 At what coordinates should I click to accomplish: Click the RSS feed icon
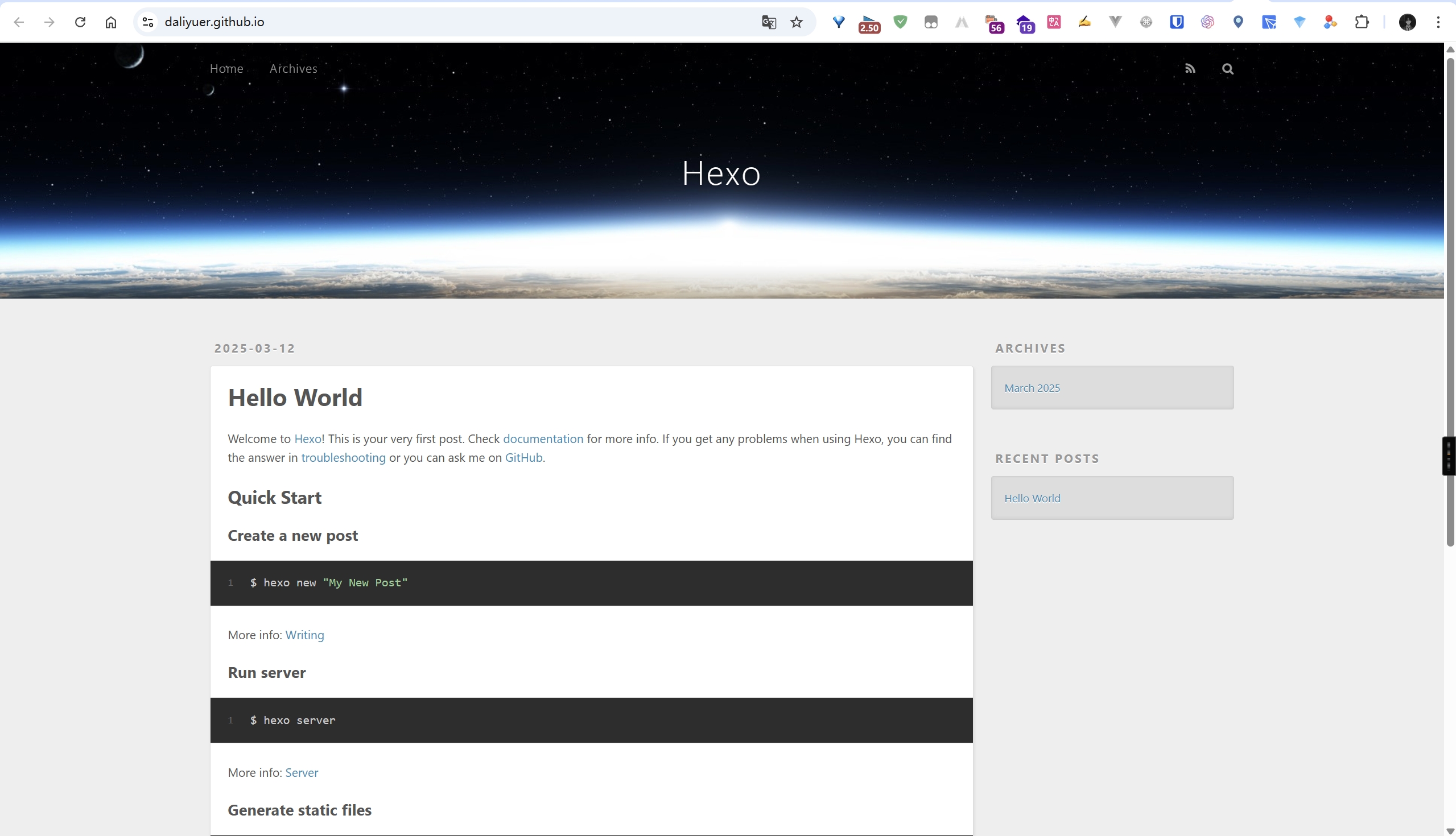click(1190, 69)
